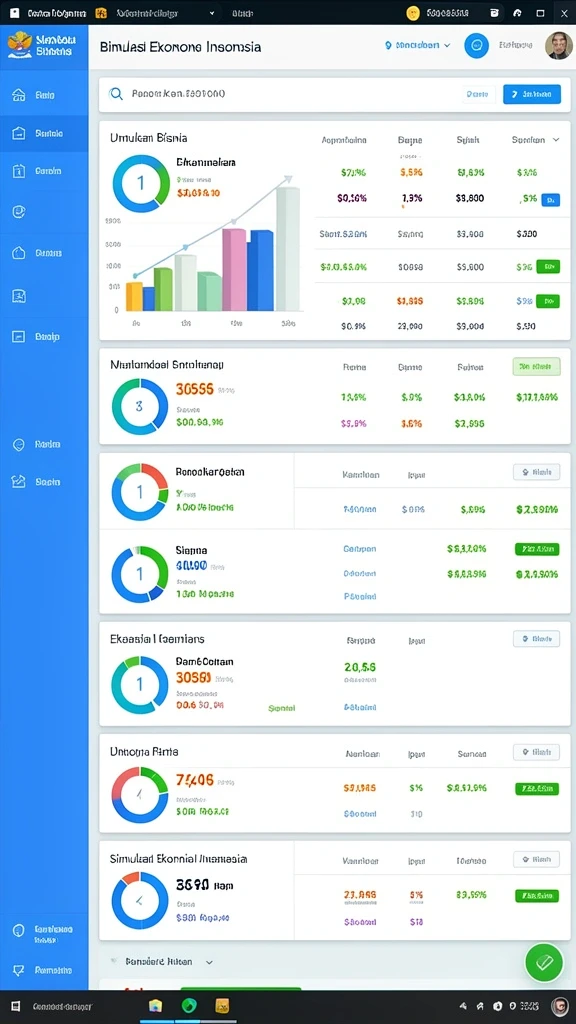
Task: Click the magnifier icon in the search bar
Action: click(x=116, y=94)
